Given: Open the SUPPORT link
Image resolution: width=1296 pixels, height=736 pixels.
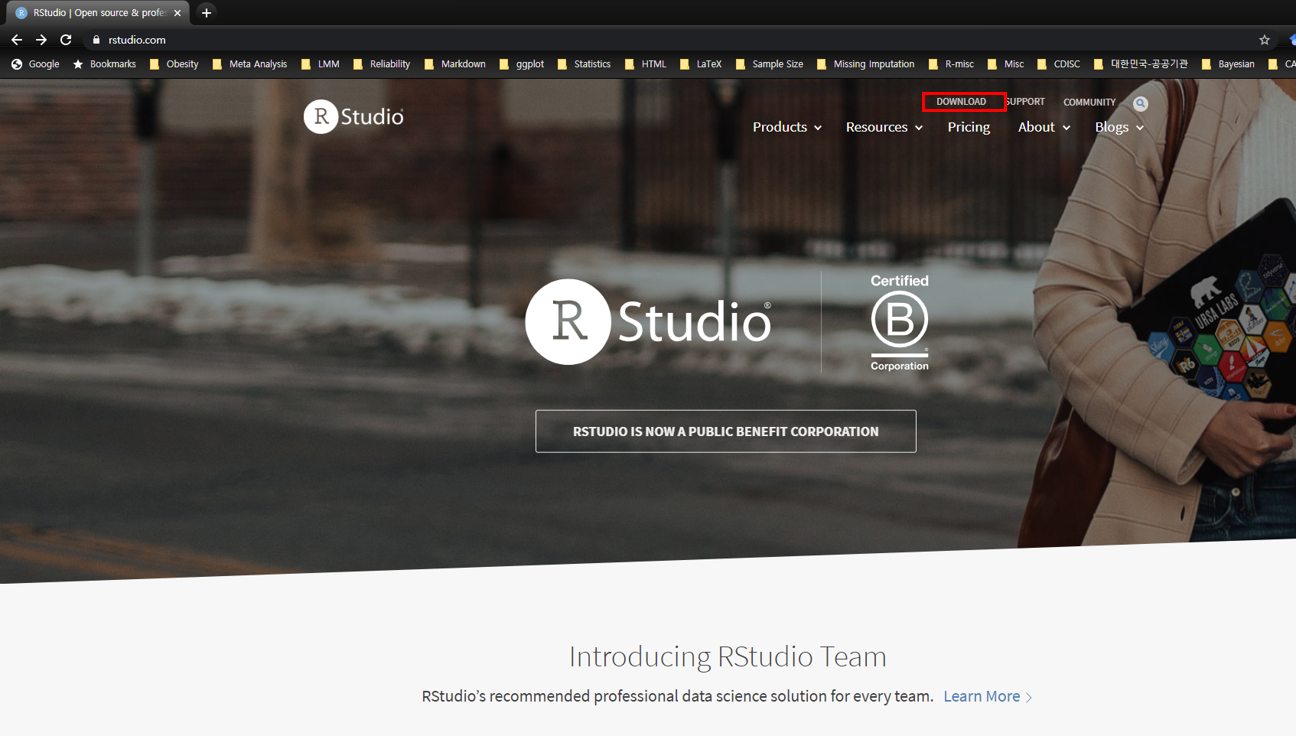Looking at the screenshot, I should (x=1026, y=102).
